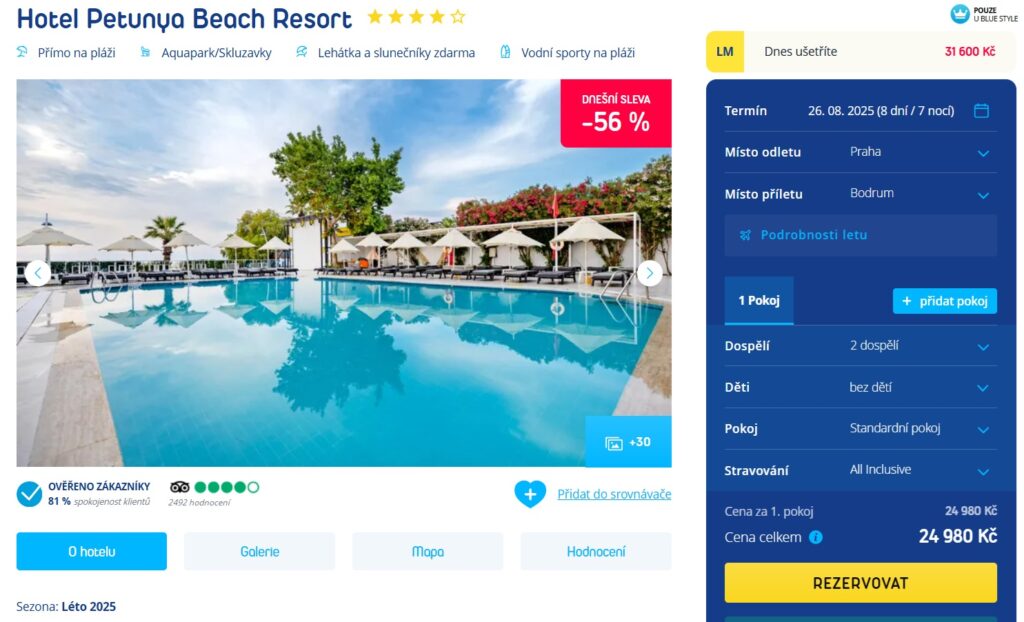Viewport: 1024px width, 622px height.
Task: Click the yellow REZERVOVAT button
Action: click(x=860, y=583)
